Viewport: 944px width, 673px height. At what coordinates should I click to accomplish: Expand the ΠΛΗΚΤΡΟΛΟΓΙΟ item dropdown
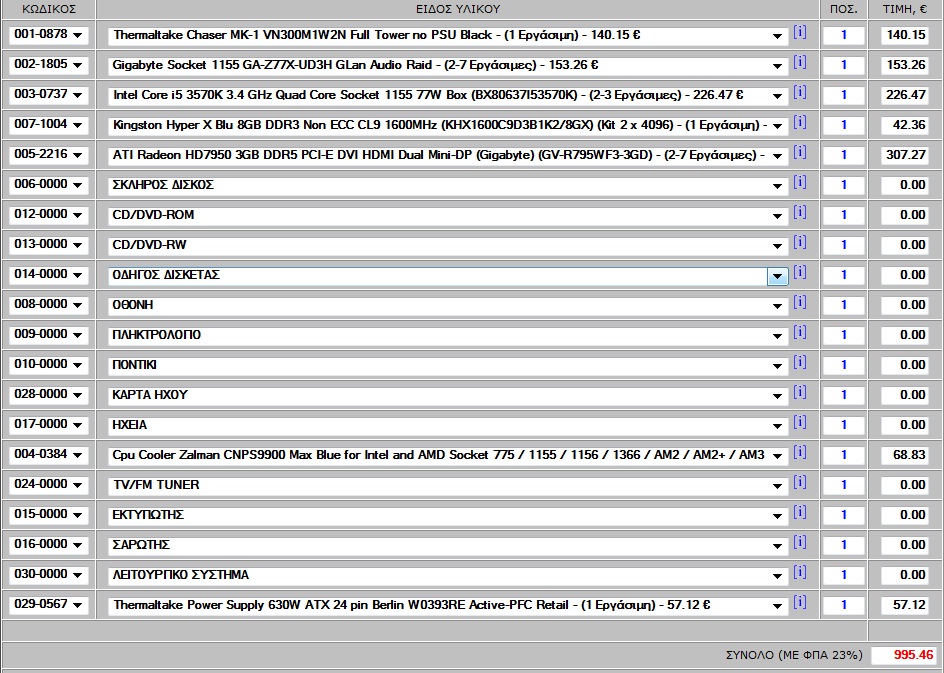point(778,336)
